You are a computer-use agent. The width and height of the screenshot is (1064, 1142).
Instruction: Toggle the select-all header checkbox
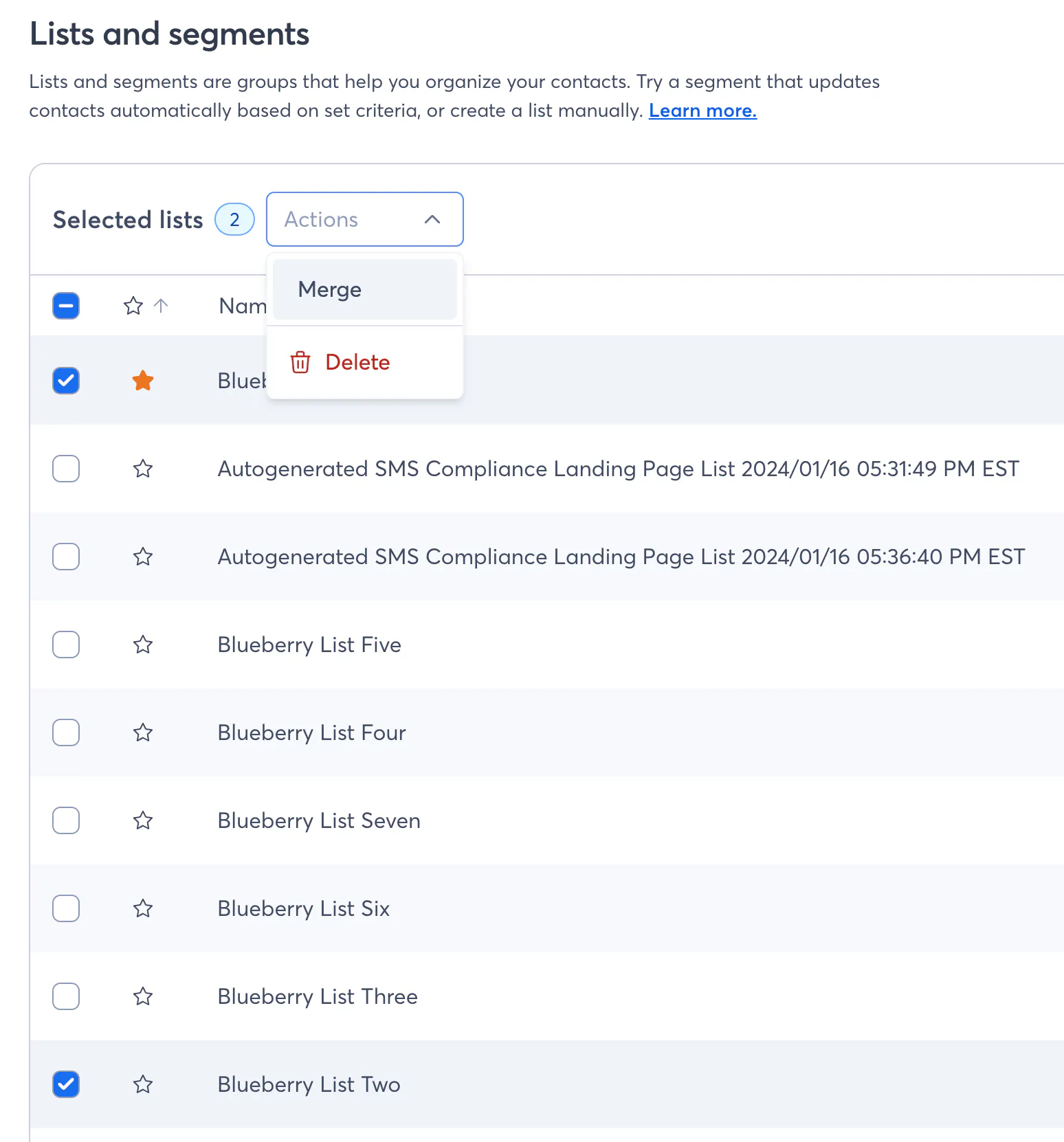[66, 306]
